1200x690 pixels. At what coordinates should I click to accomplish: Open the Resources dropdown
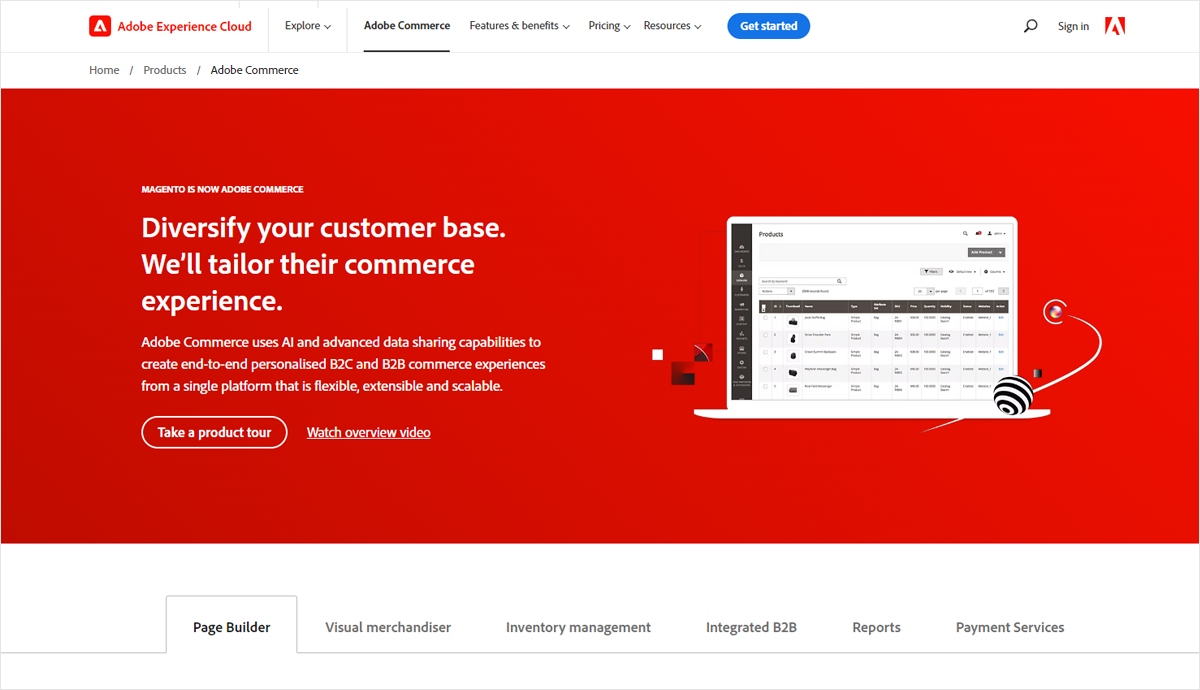click(x=672, y=26)
